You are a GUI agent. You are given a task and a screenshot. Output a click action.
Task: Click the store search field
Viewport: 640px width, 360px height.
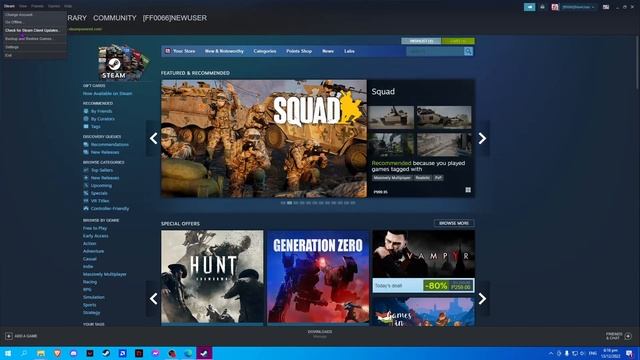435,51
